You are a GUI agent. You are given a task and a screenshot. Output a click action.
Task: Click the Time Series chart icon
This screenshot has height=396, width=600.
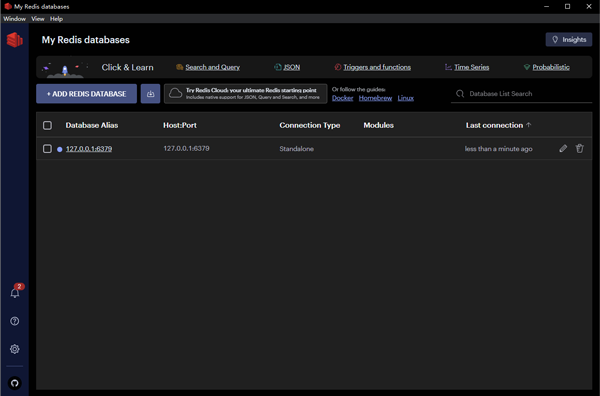(448, 67)
